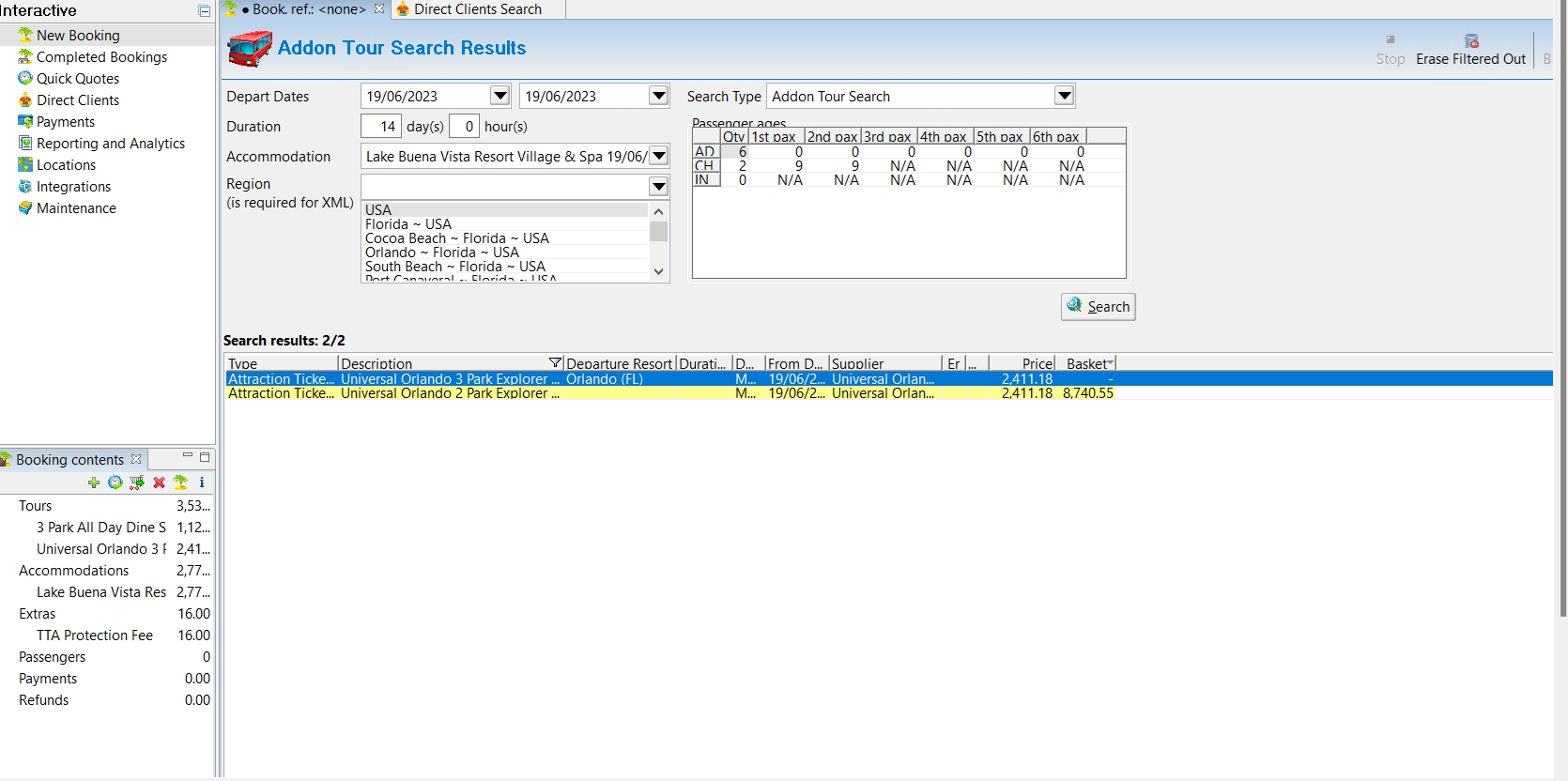The height and width of the screenshot is (781, 1568).
Task: Click the Direct Clients icon
Action: [25, 100]
